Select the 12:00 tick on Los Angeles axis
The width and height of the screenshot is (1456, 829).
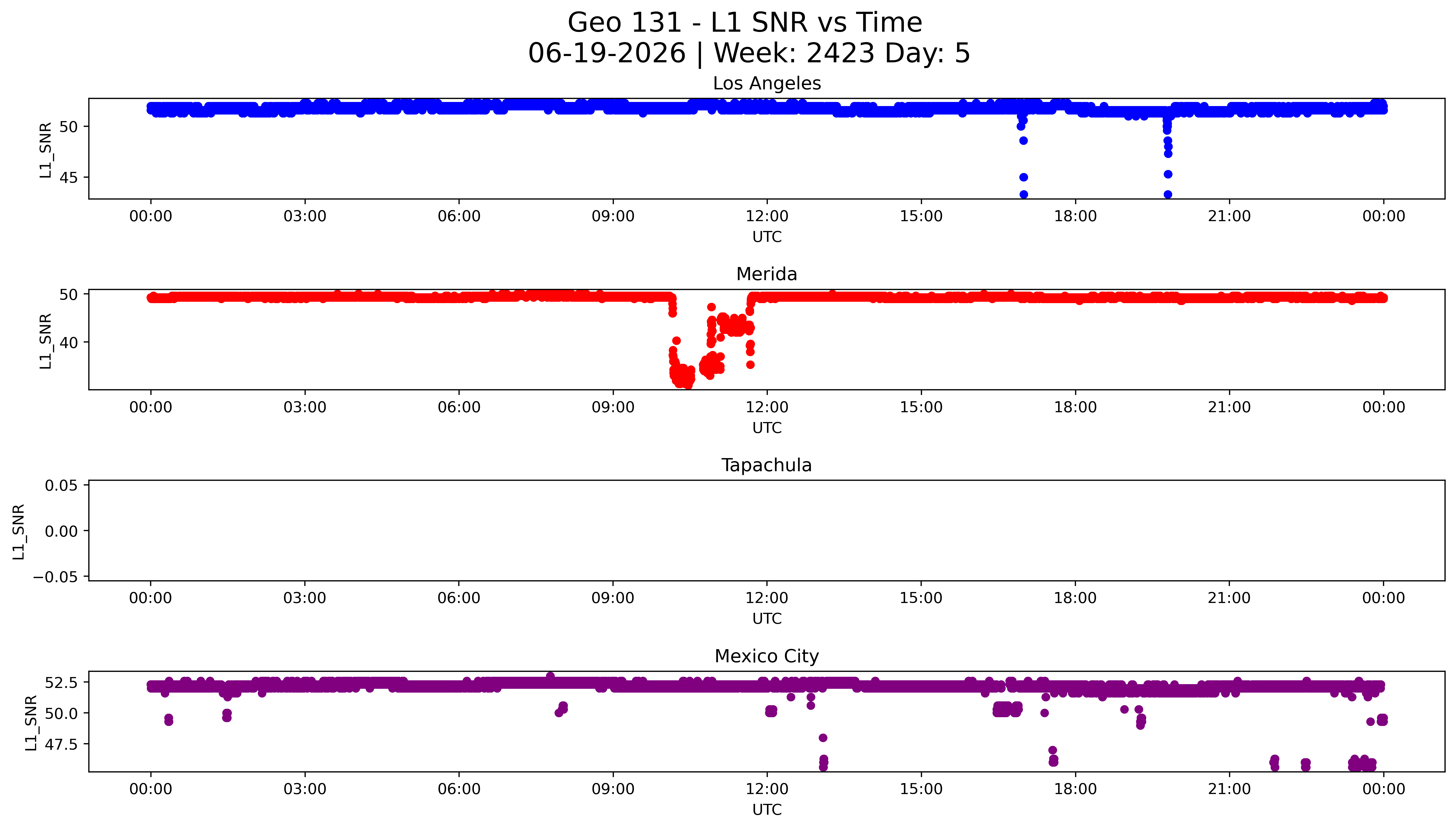pos(767,216)
